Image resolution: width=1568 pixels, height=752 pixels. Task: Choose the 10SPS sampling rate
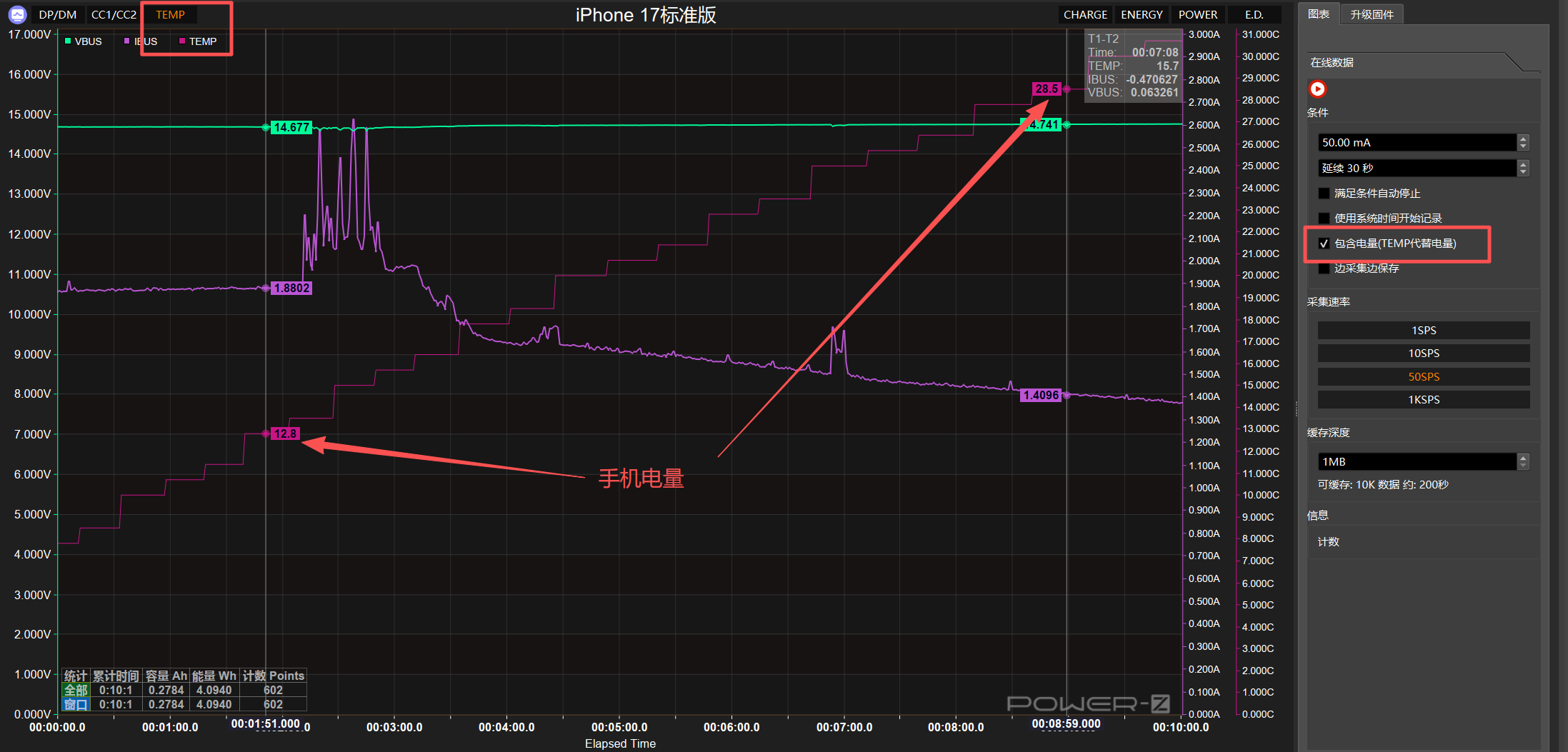pyautogui.click(x=1423, y=354)
